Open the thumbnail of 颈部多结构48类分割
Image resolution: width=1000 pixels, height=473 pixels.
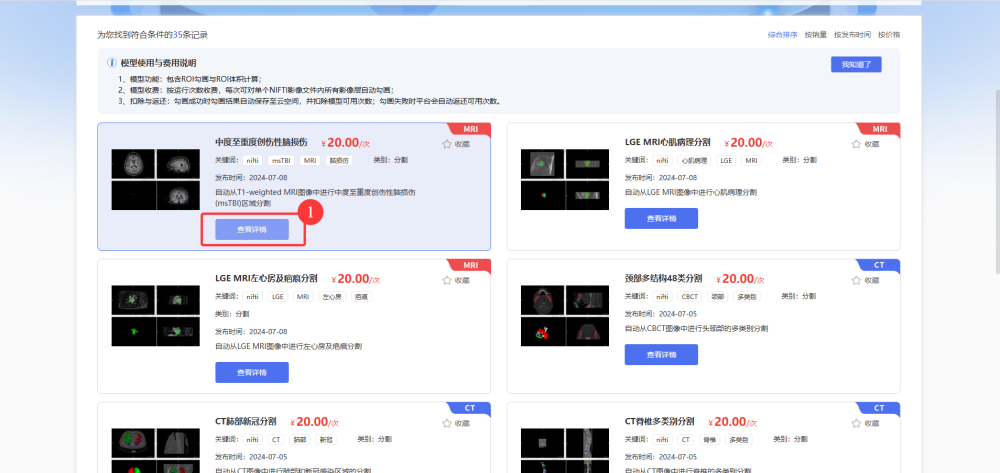(564, 316)
